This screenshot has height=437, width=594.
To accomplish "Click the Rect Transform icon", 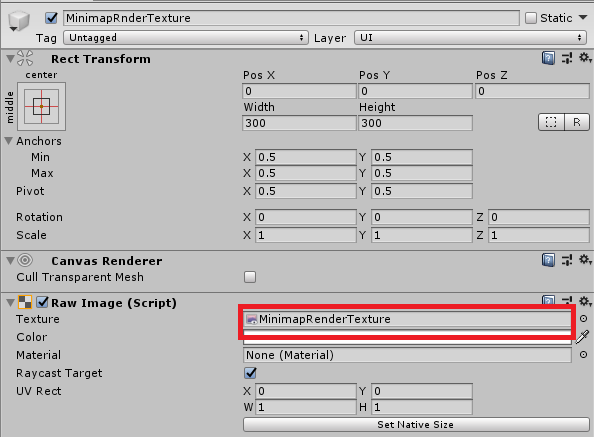I will 25,58.
